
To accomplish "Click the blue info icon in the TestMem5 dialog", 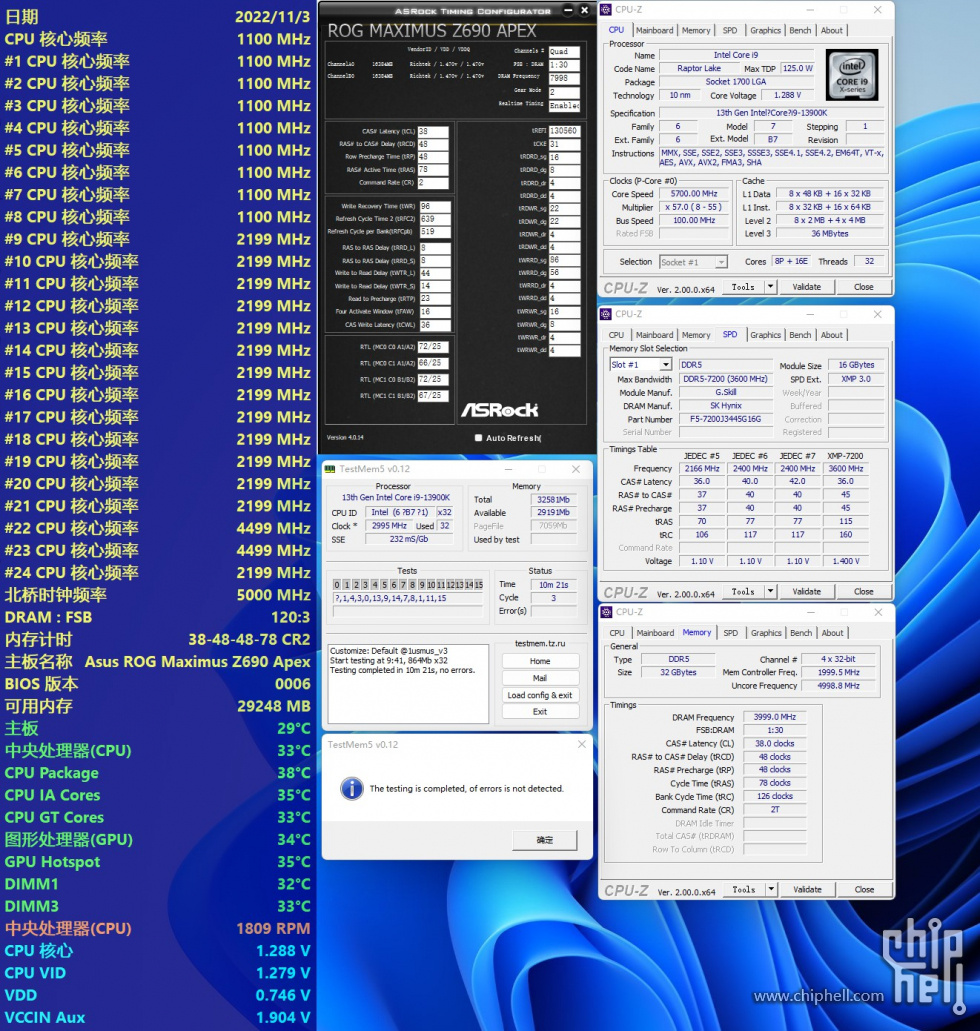I will pyautogui.click(x=352, y=788).
